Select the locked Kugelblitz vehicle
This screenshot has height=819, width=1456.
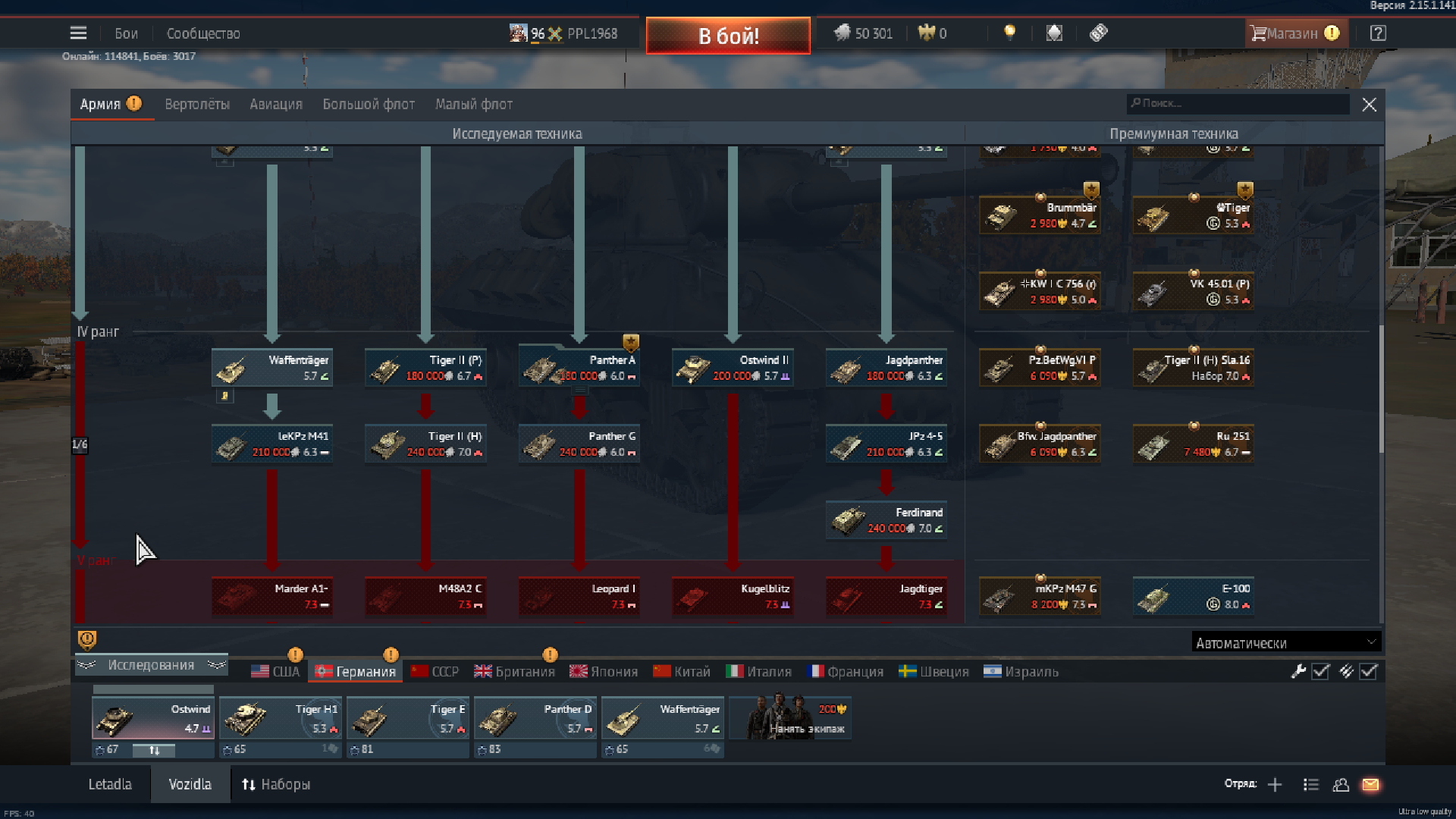point(733,597)
